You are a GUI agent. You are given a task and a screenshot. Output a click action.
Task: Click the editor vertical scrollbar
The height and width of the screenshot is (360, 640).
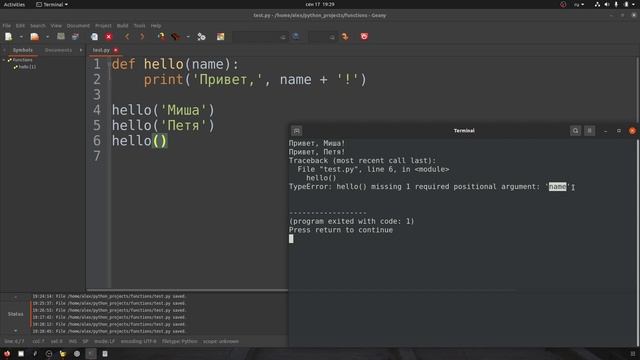[x=637, y=90]
